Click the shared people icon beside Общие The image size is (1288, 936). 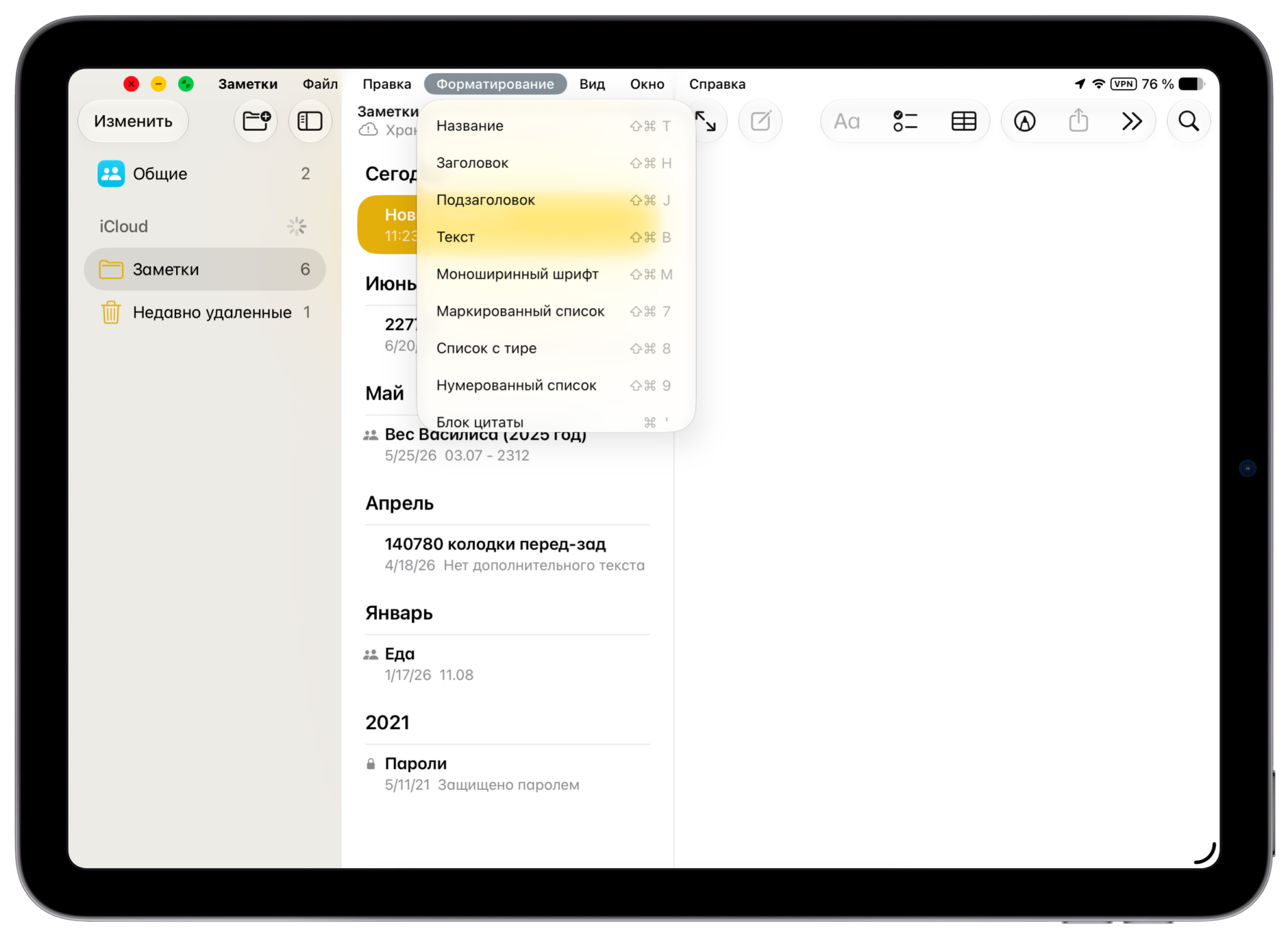point(111,173)
